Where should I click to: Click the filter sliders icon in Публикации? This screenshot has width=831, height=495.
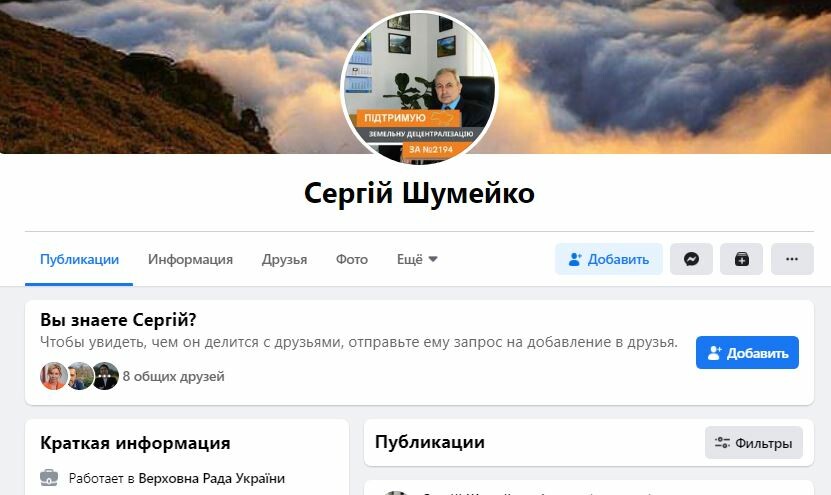(722, 443)
